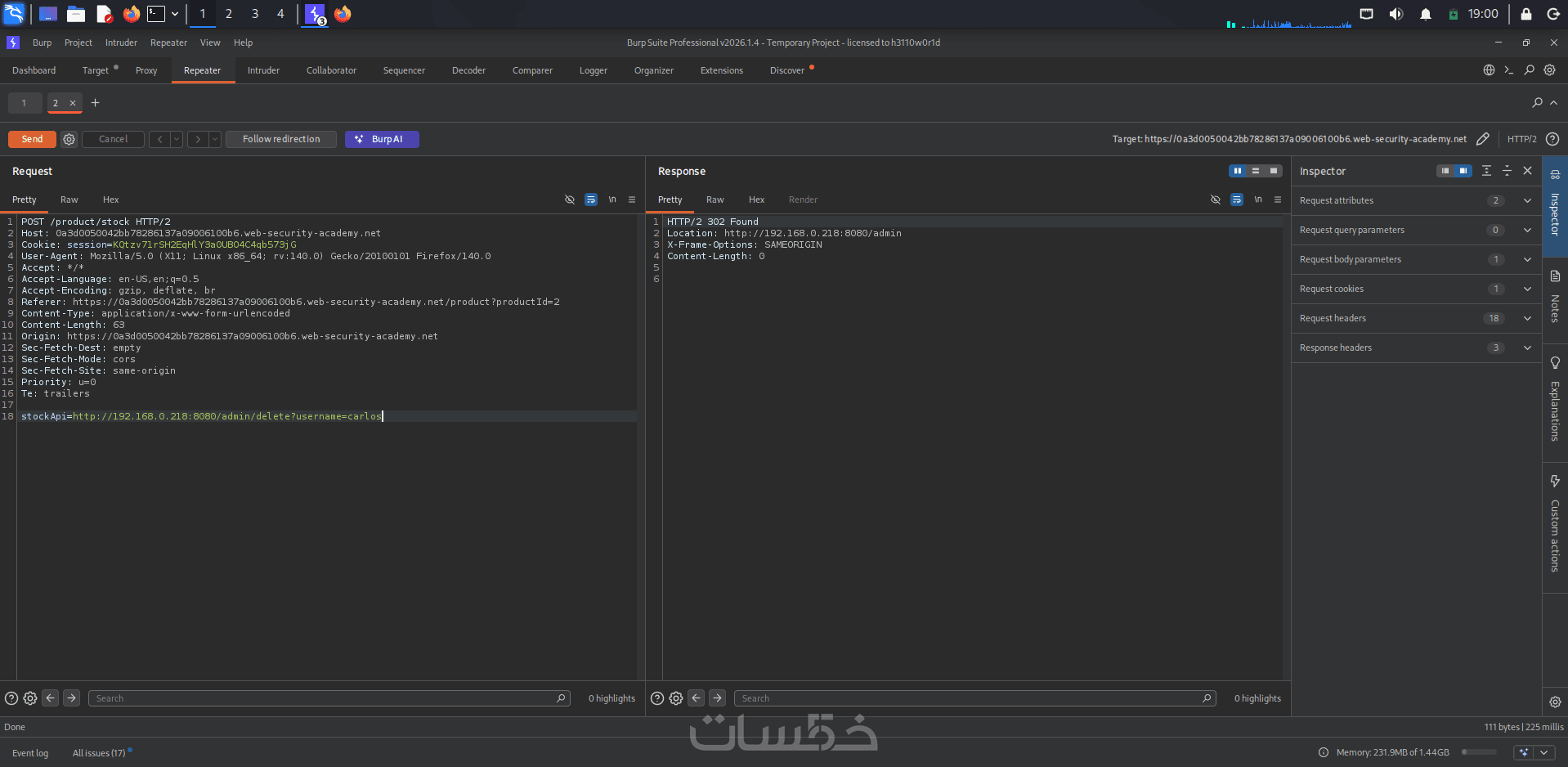This screenshot has height=767, width=1568.
Task: Dock Inspector on the left side
Action: tap(1445, 171)
